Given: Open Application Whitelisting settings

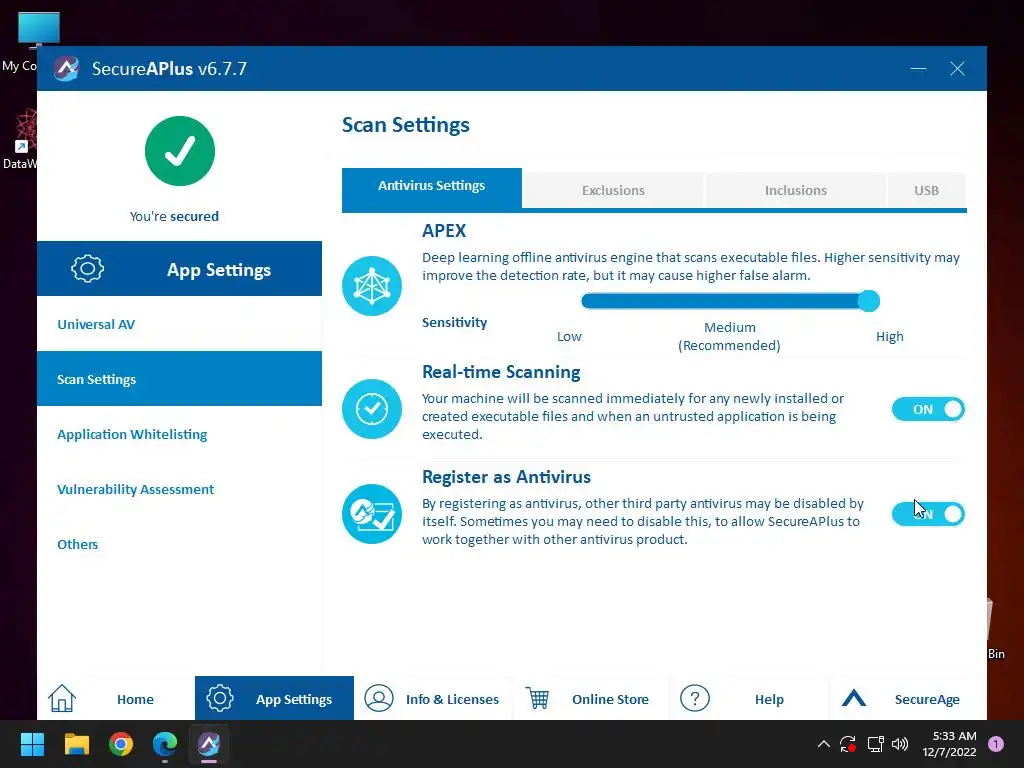Looking at the screenshot, I should [x=180, y=434].
